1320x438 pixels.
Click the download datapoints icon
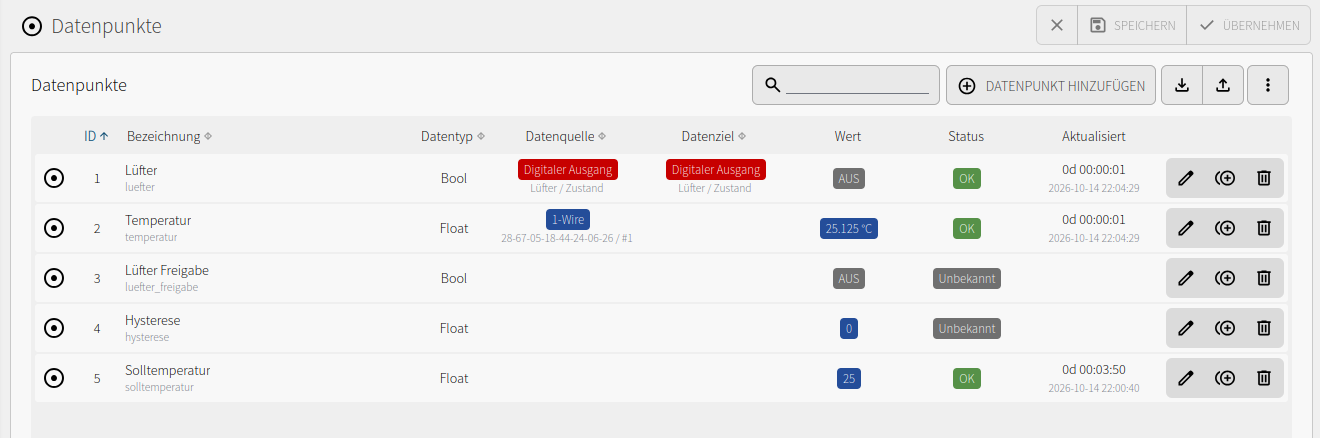coord(1181,85)
